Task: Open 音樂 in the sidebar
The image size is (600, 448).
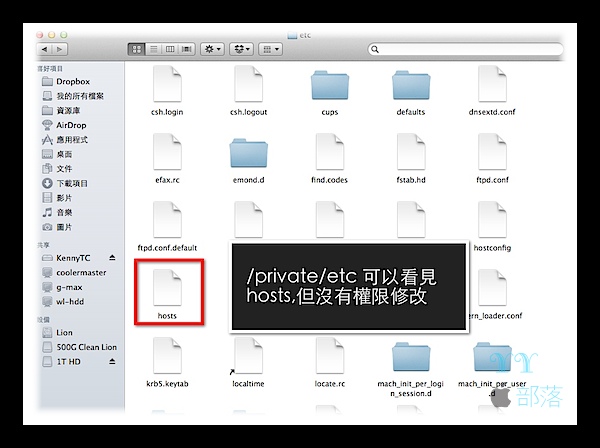Action: (57, 212)
